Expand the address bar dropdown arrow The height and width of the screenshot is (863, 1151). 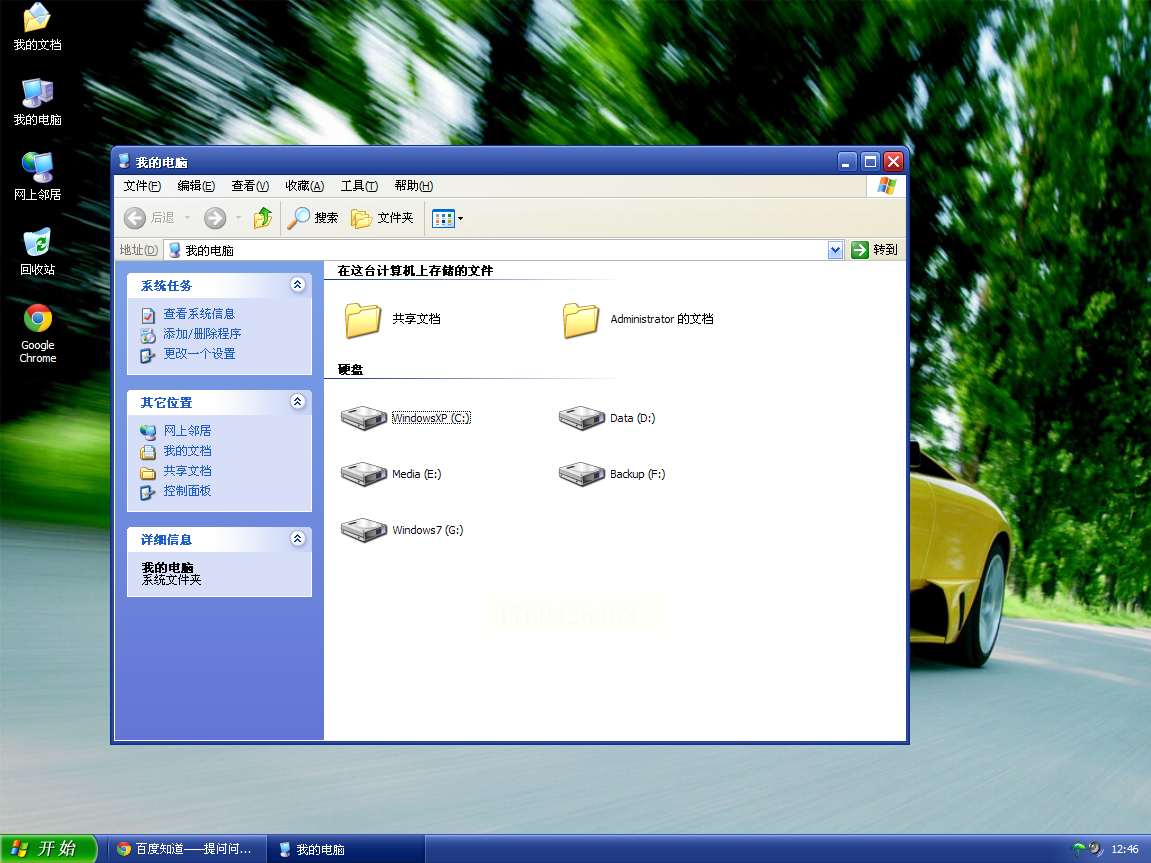coord(836,250)
